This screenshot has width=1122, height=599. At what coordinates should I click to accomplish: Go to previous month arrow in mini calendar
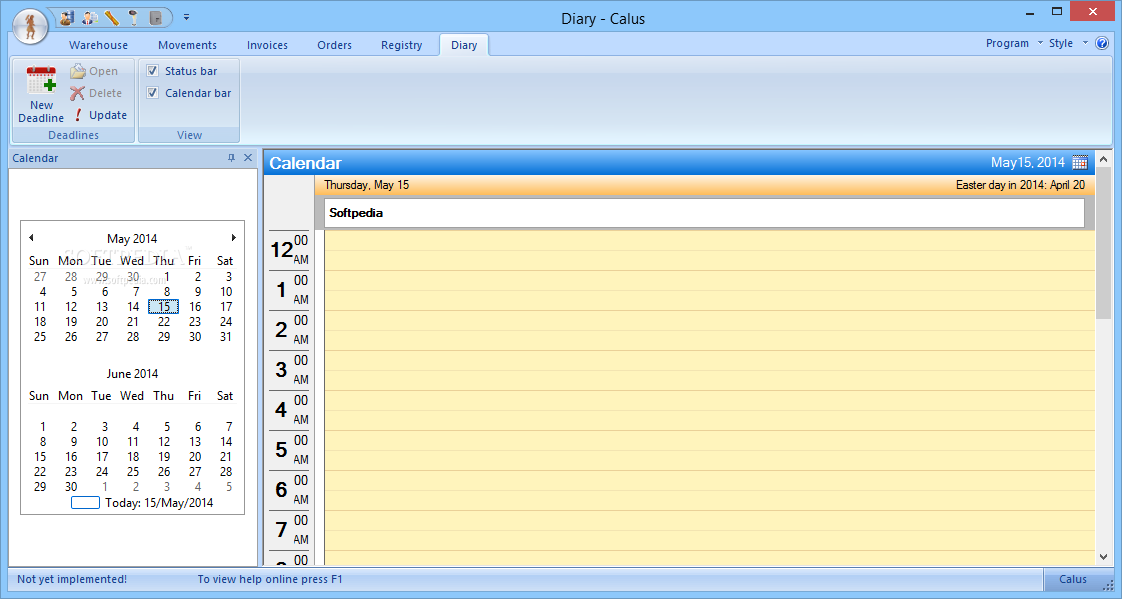[x=31, y=238]
